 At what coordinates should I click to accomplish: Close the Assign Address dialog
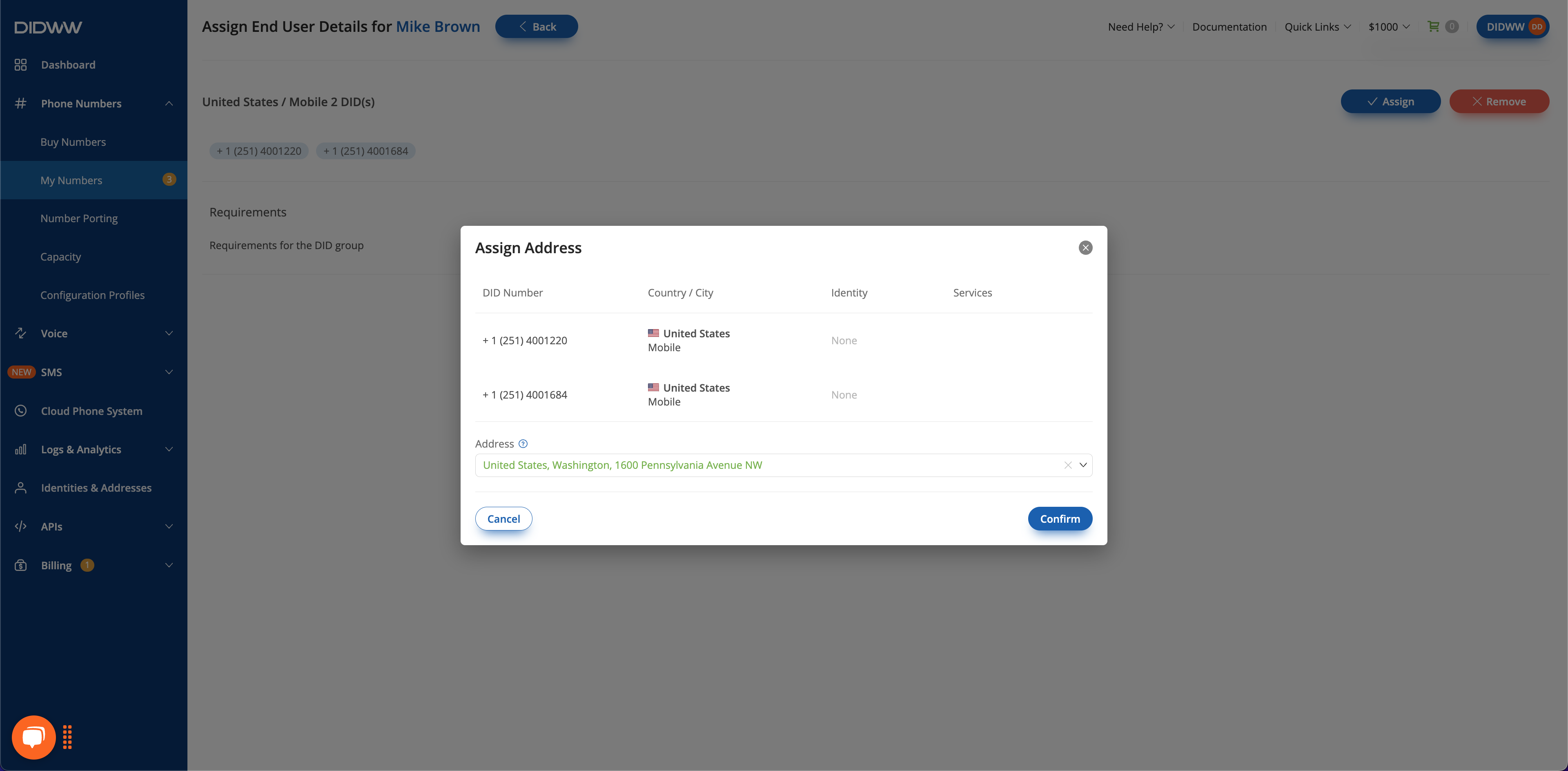1085,247
